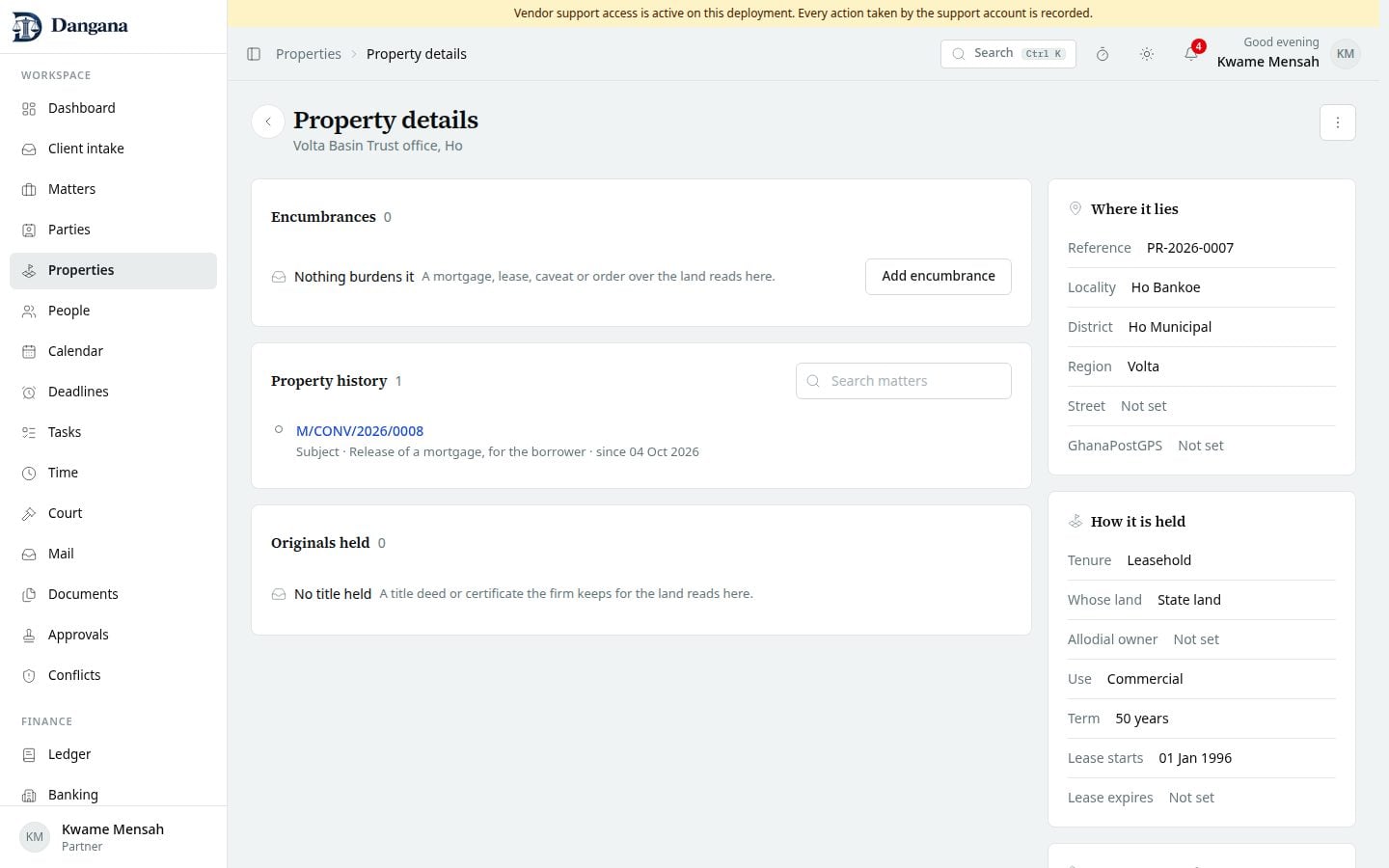Click the Ledger icon in Finance
The image size is (1389, 868).
coord(29,754)
